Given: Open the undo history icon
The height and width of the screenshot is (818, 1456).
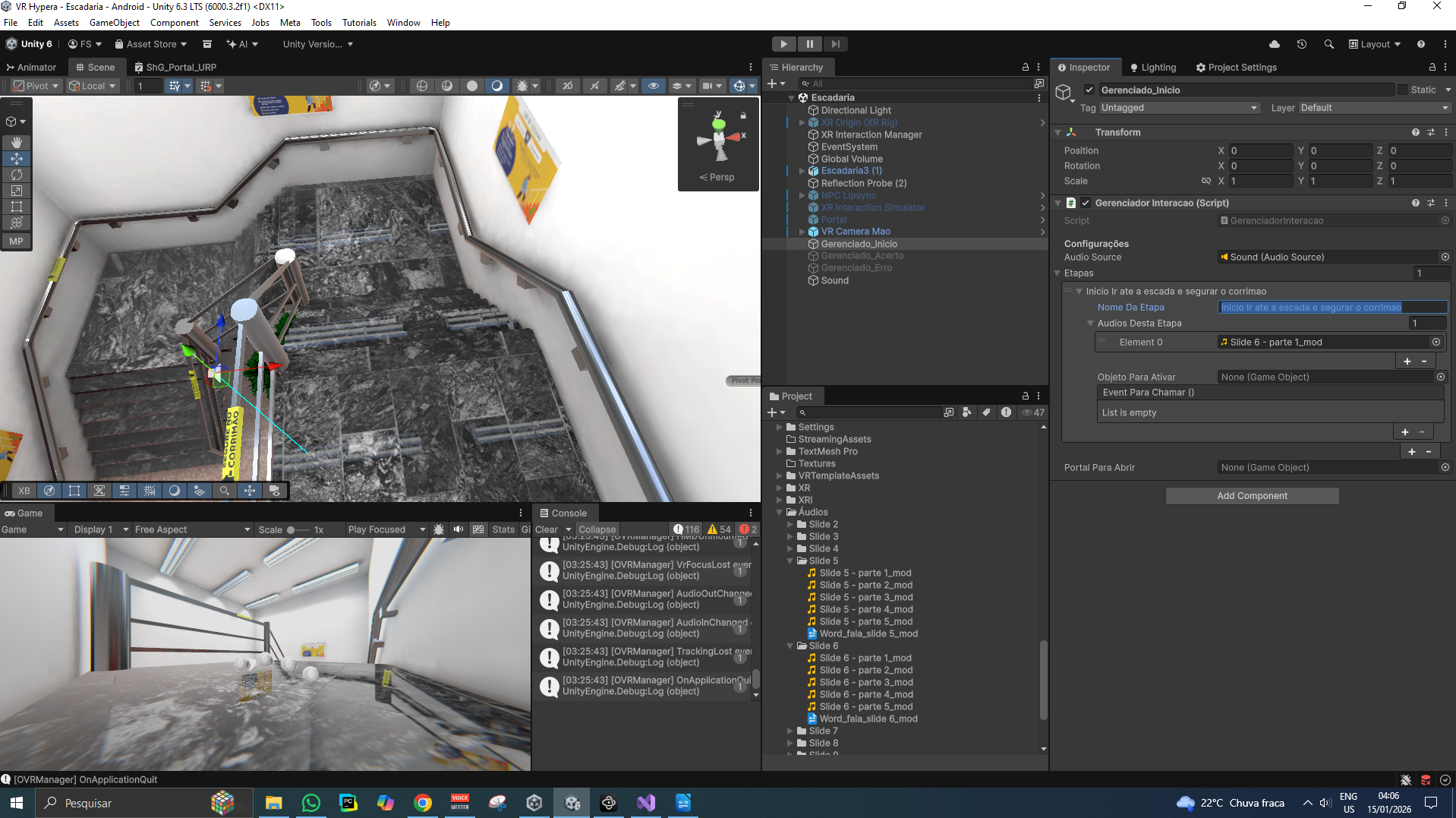Looking at the screenshot, I should tap(1302, 44).
